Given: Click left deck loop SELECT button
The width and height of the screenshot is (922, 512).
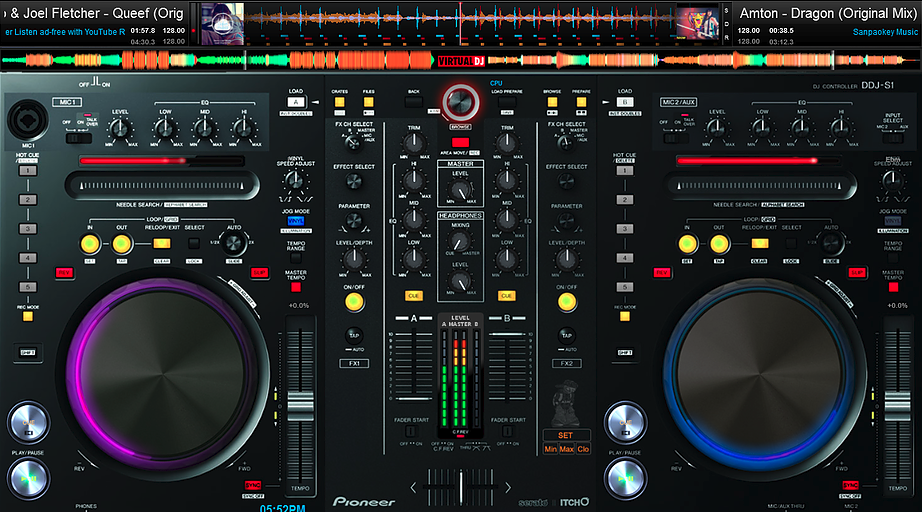Looking at the screenshot, I should click(193, 243).
